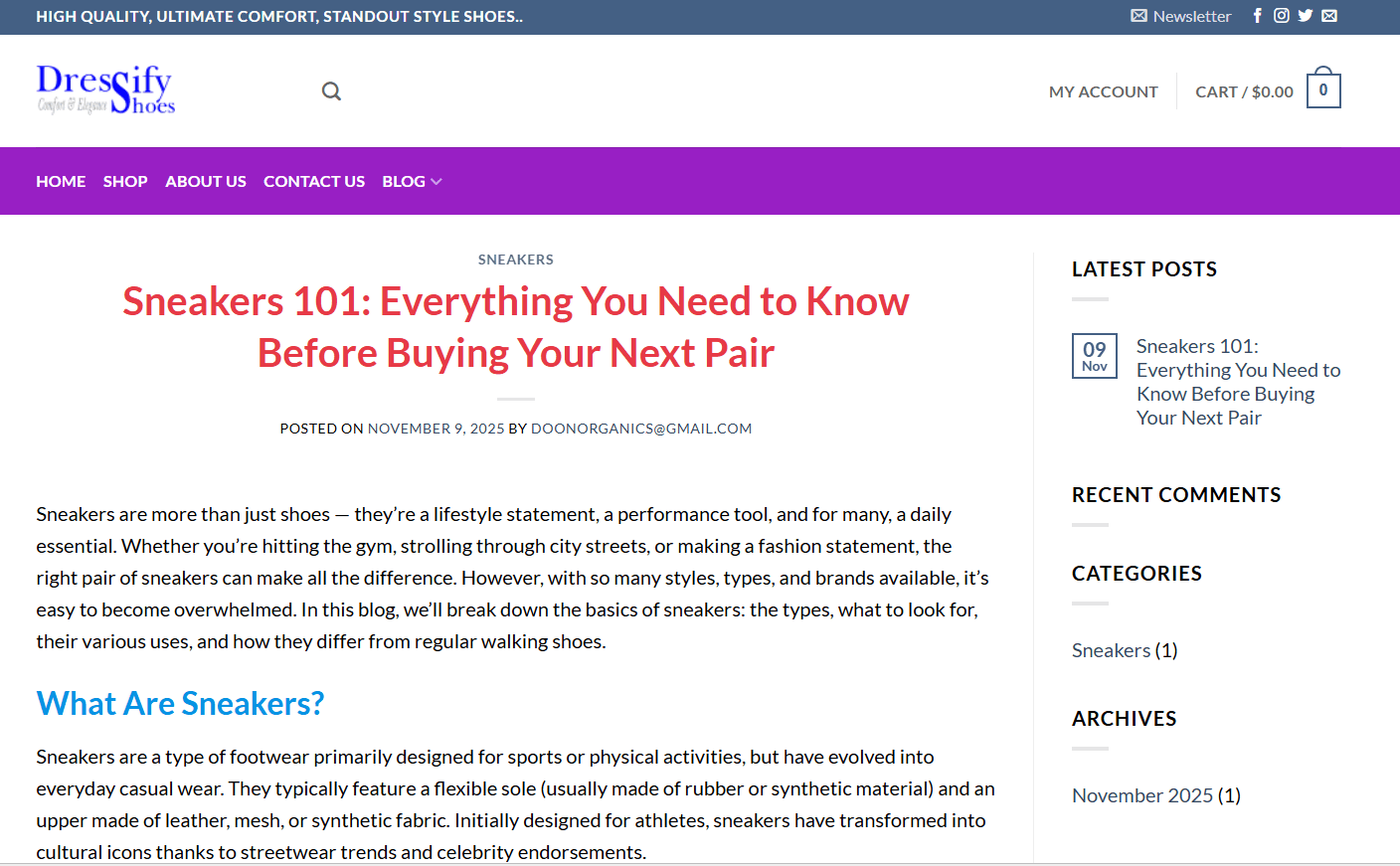Click the November 9, 2025 post date
This screenshot has height=866, width=1400.
pos(436,429)
